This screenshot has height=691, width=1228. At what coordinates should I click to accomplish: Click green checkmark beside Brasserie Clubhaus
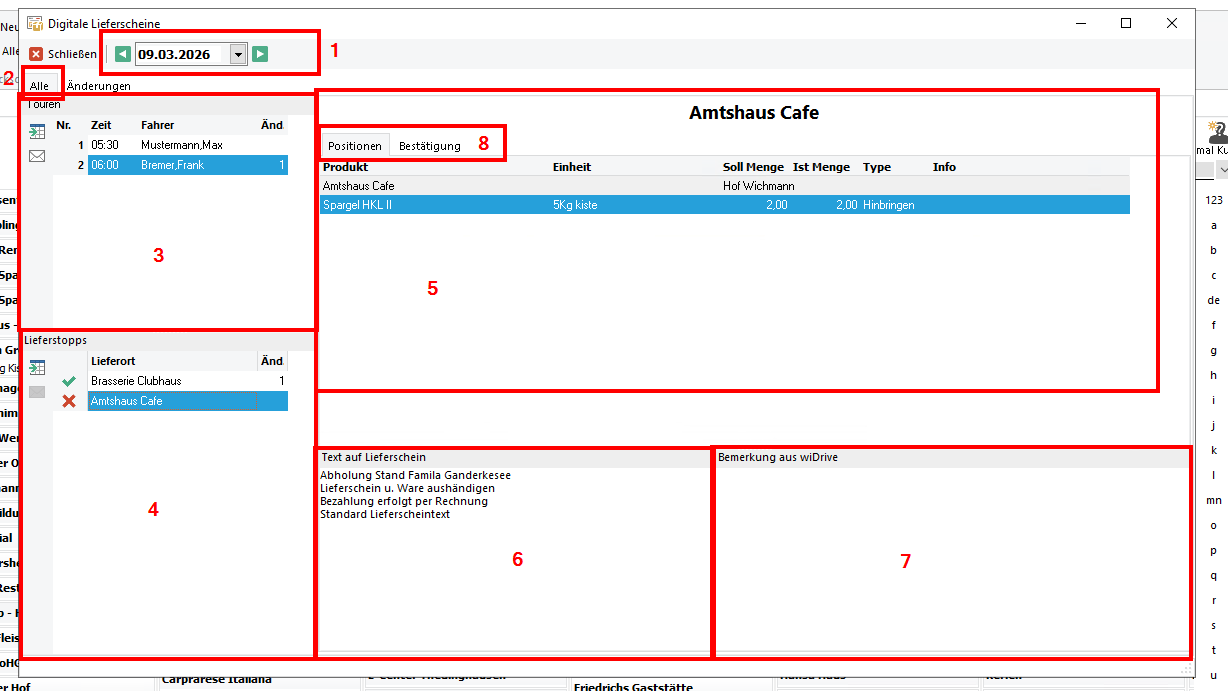pos(69,381)
